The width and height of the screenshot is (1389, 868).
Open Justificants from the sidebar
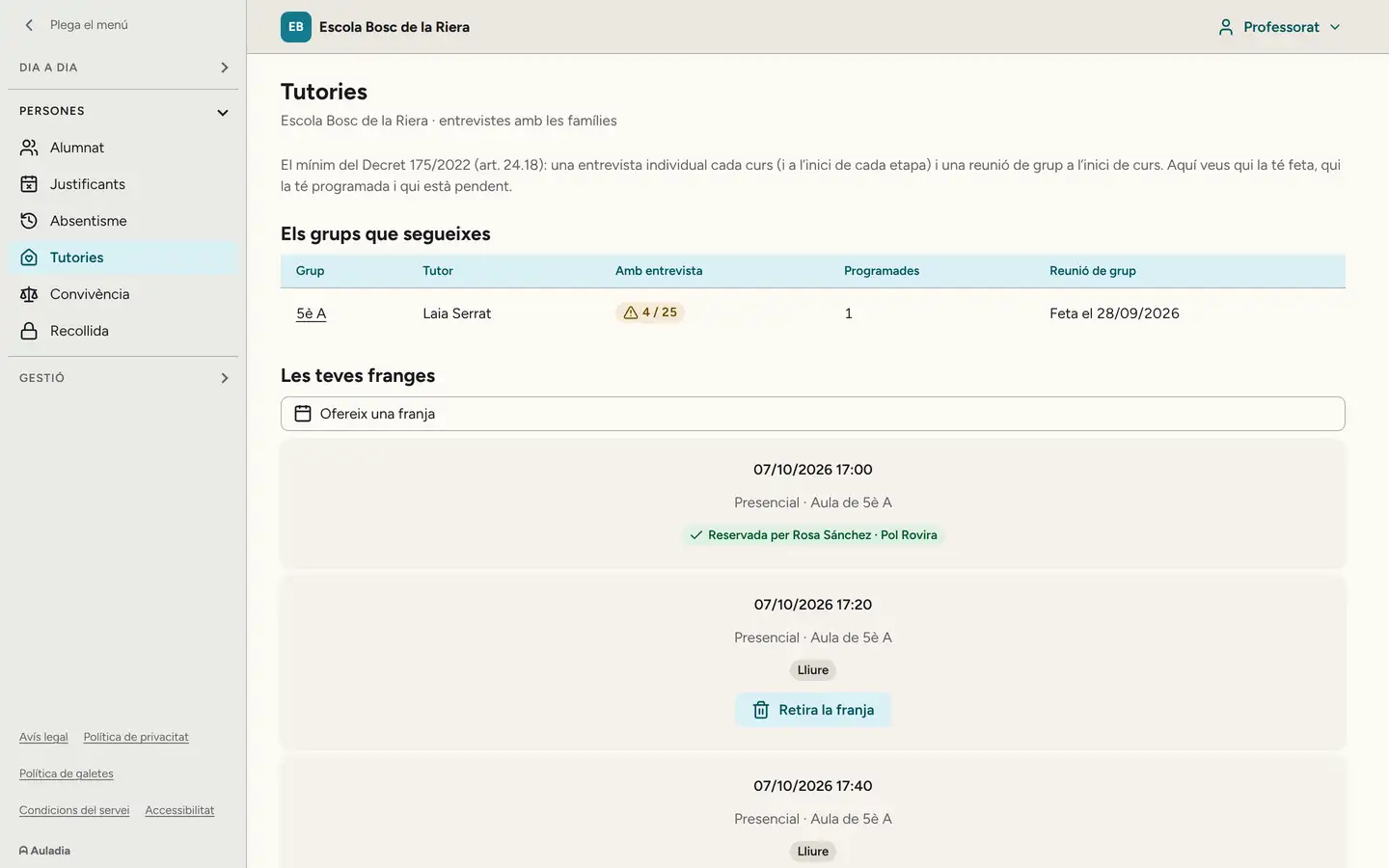click(x=123, y=184)
